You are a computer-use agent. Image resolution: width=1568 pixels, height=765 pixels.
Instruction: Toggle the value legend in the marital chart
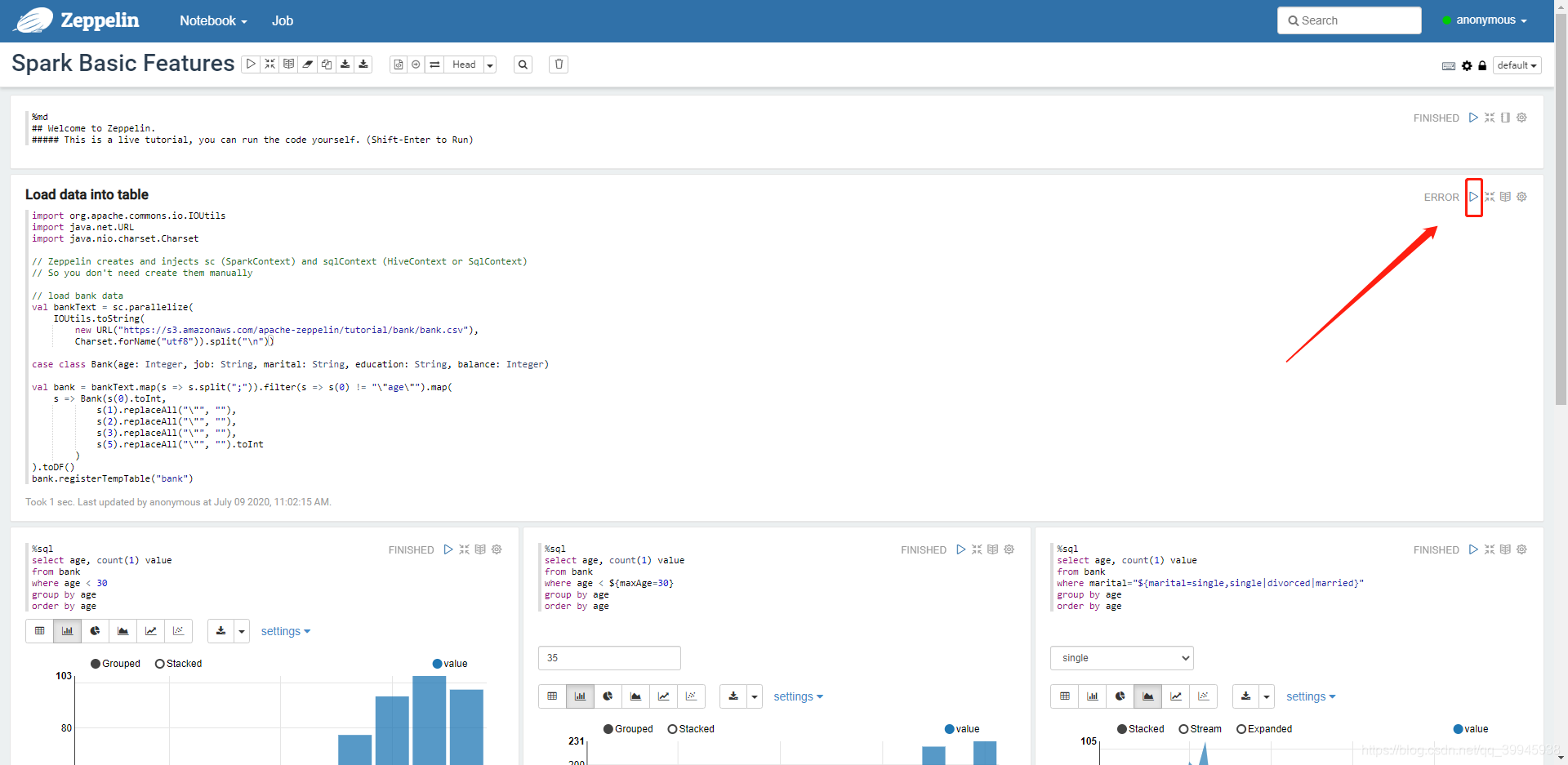tap(1471, 729)
